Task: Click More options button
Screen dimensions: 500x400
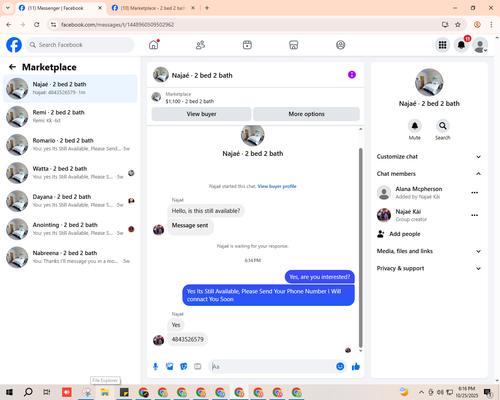Action: pos(306,114)
